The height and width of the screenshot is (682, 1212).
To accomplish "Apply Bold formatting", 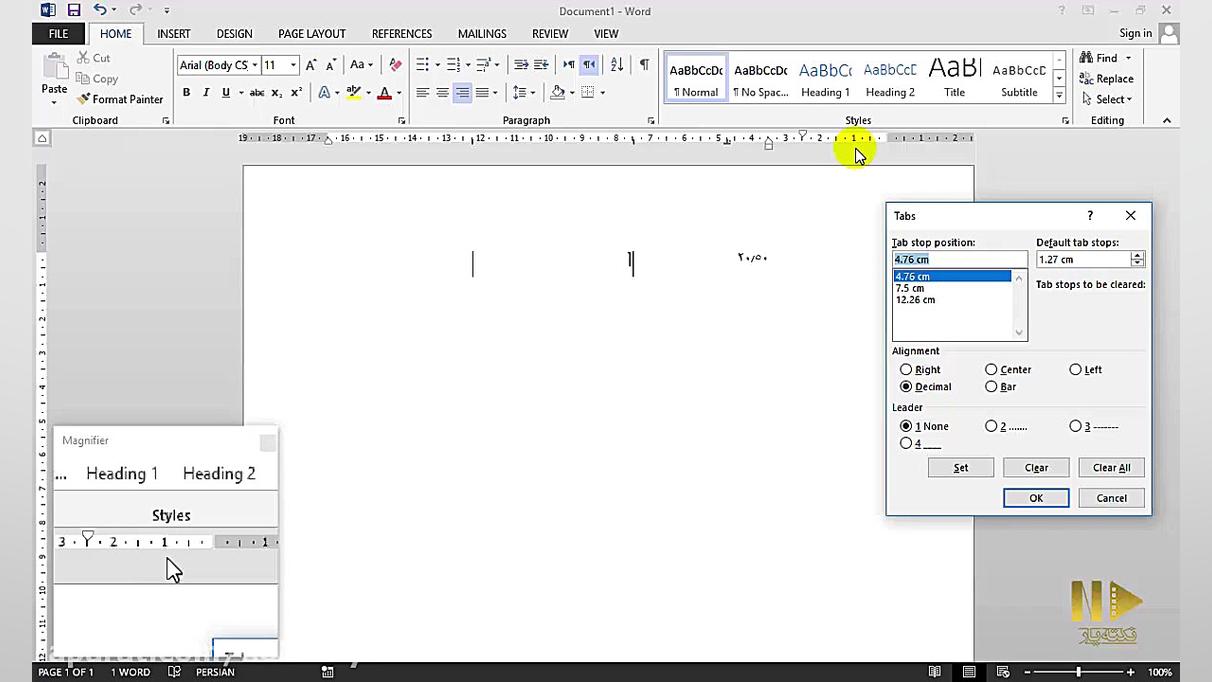I will point(186,93).
